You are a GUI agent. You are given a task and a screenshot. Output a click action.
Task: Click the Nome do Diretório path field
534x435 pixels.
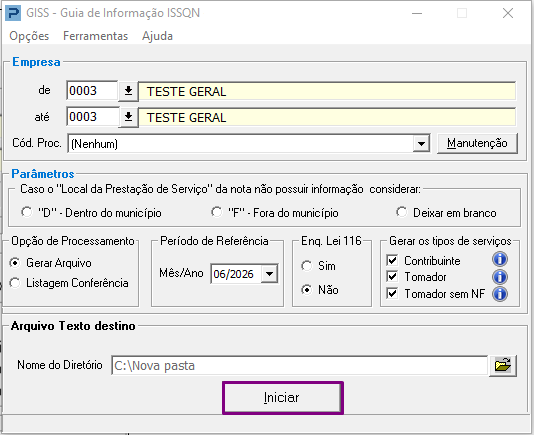[300, 366]
